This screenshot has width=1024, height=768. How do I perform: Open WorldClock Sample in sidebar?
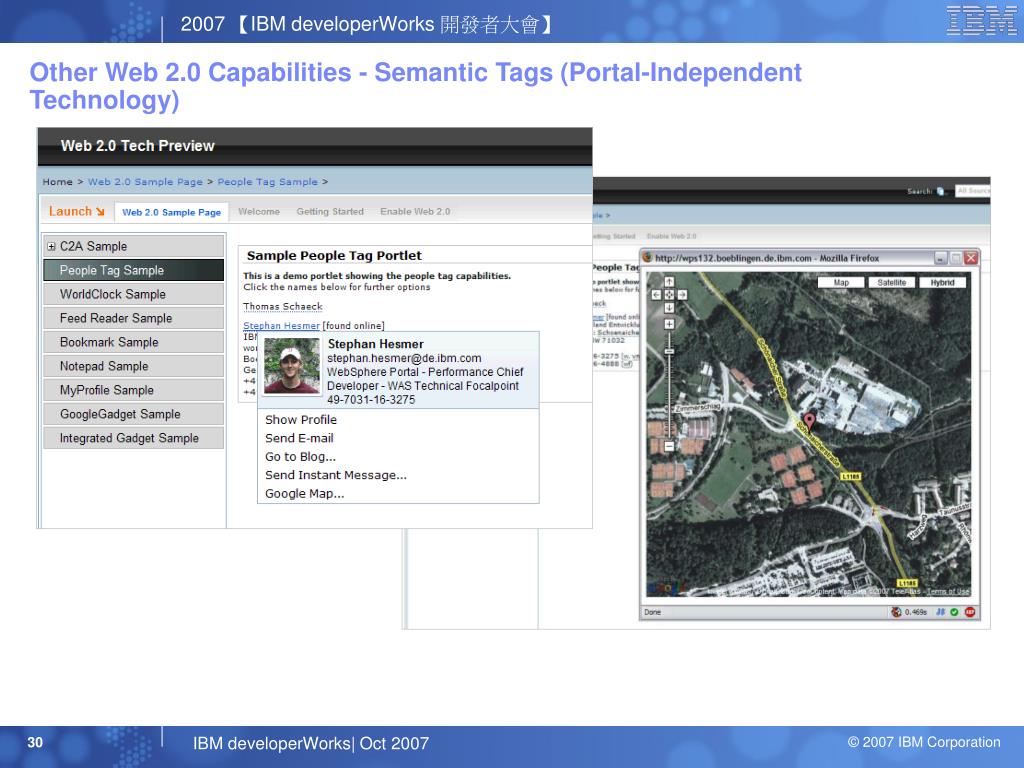click(133, 295)
